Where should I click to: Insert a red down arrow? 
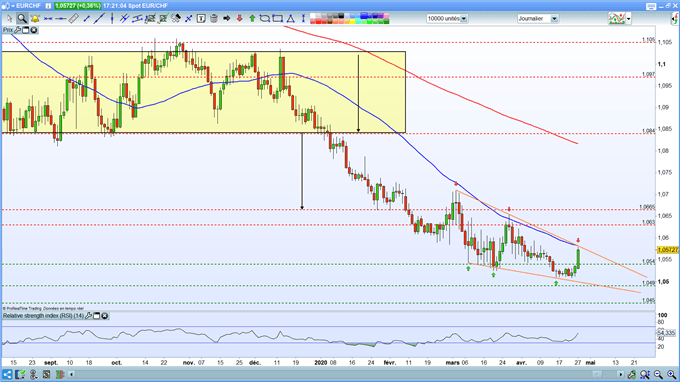coord(239,18)
